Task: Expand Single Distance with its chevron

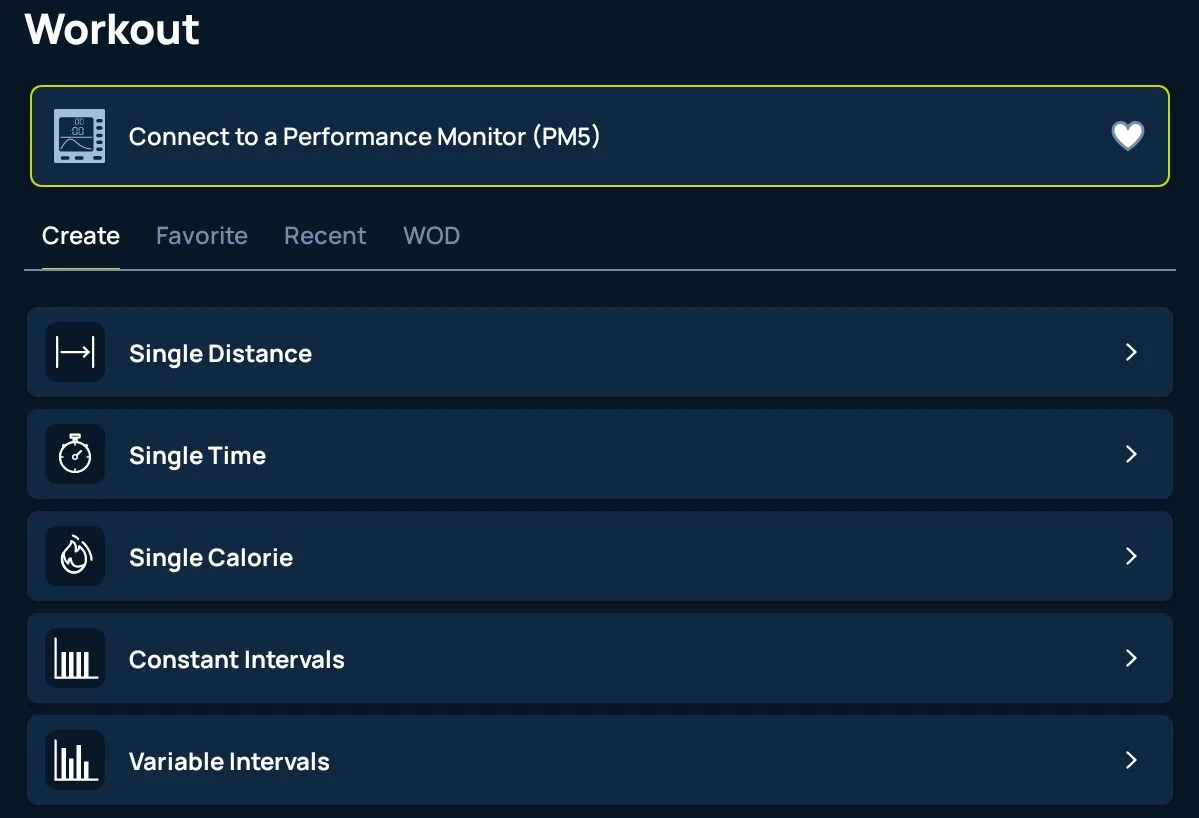Action: click(x=1131, y=352)
